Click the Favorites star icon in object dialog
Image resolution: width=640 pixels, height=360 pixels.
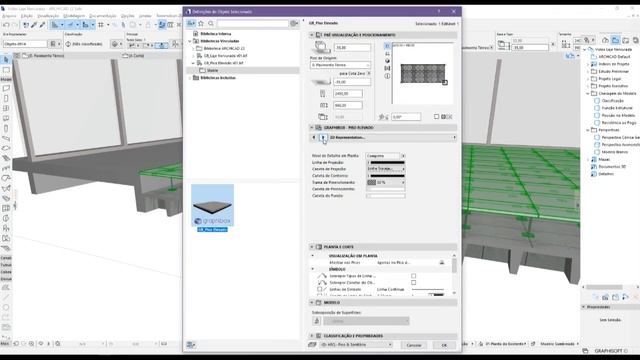(x=201, y=24)
